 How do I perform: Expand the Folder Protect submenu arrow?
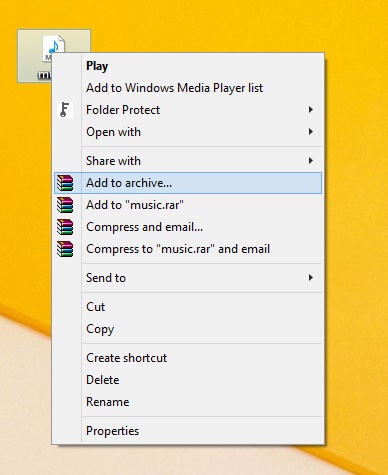pyautogui.click(x=311, y=110)
